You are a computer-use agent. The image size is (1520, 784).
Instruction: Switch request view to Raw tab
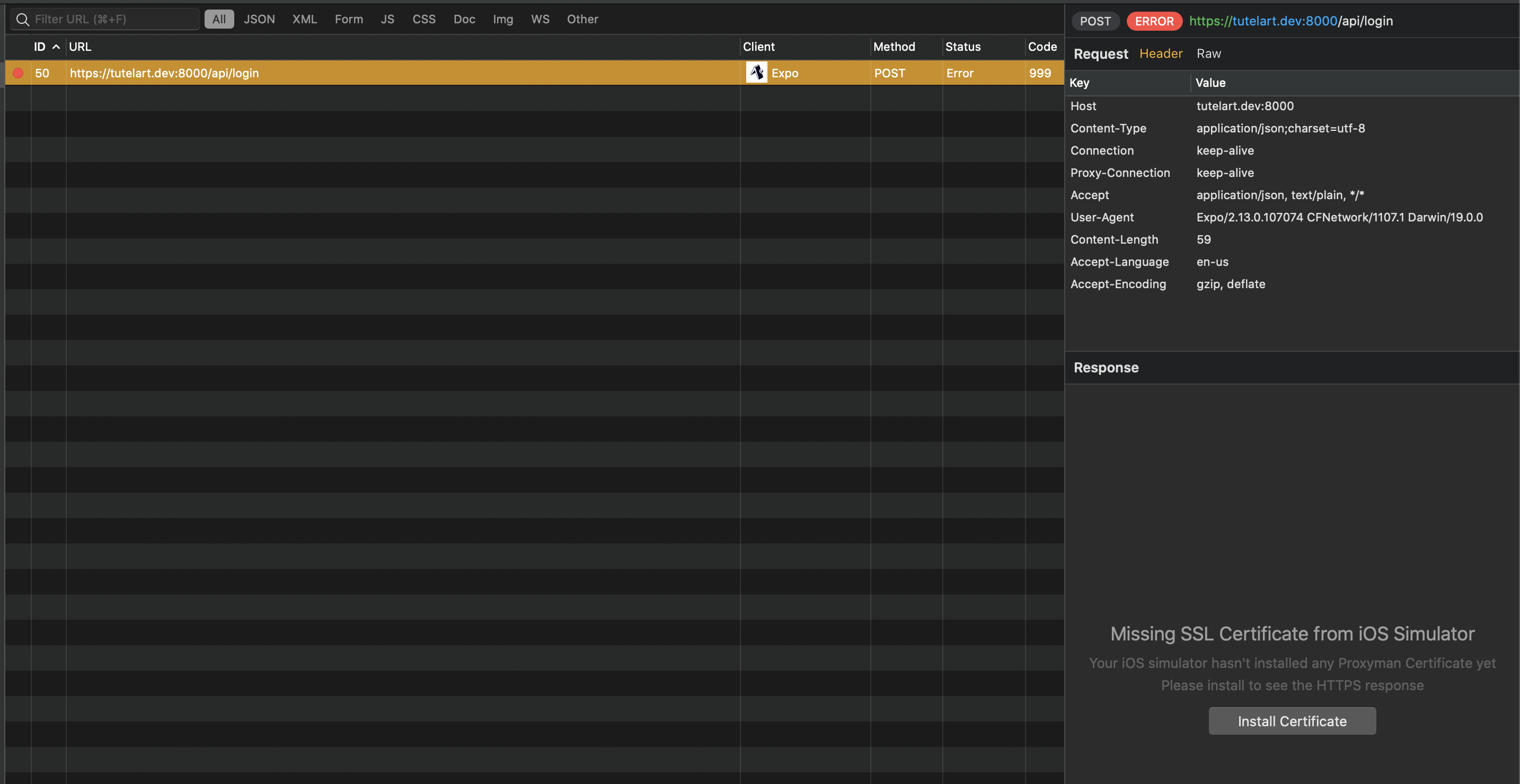(1208, 54)
